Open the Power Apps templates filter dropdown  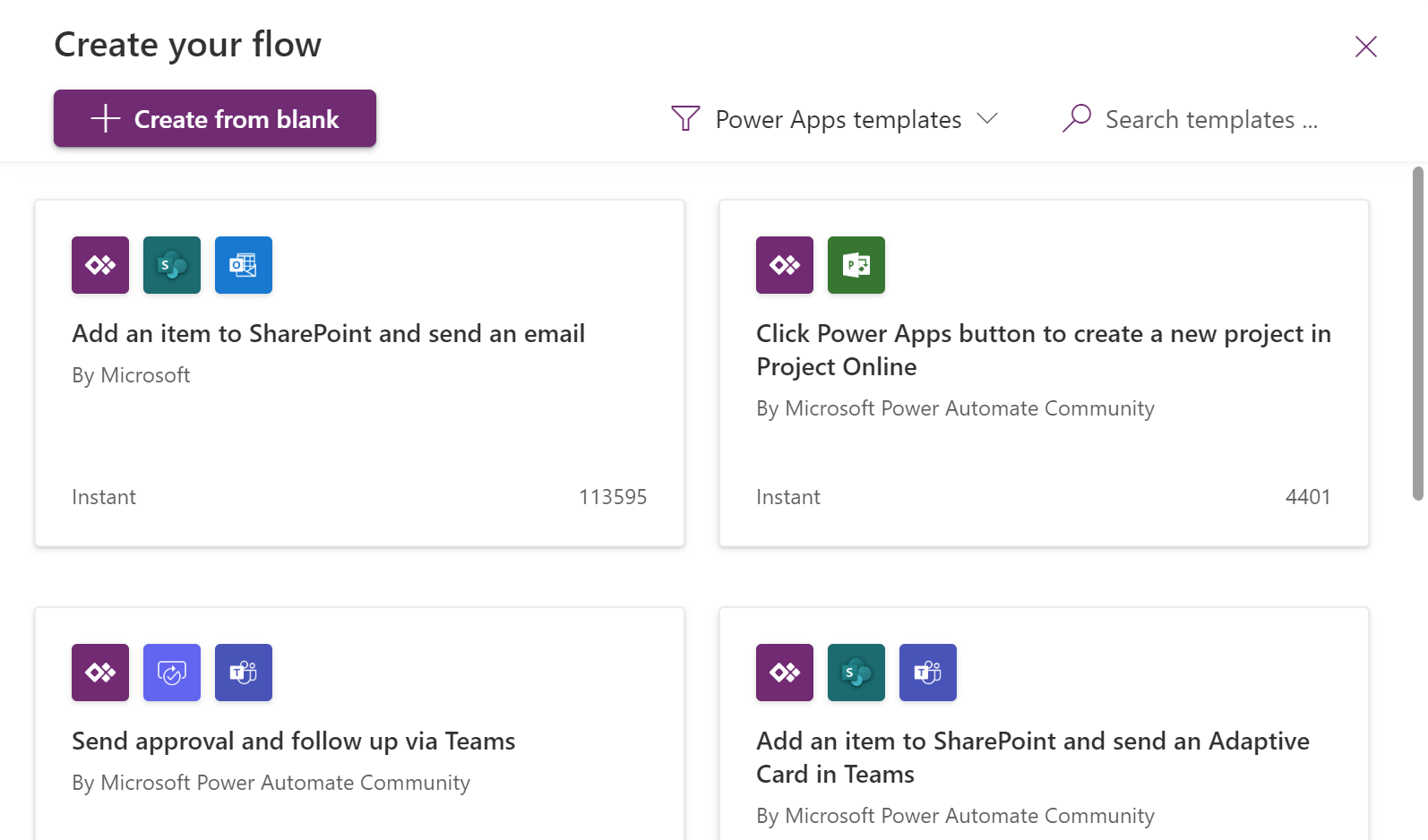(838, 119)
